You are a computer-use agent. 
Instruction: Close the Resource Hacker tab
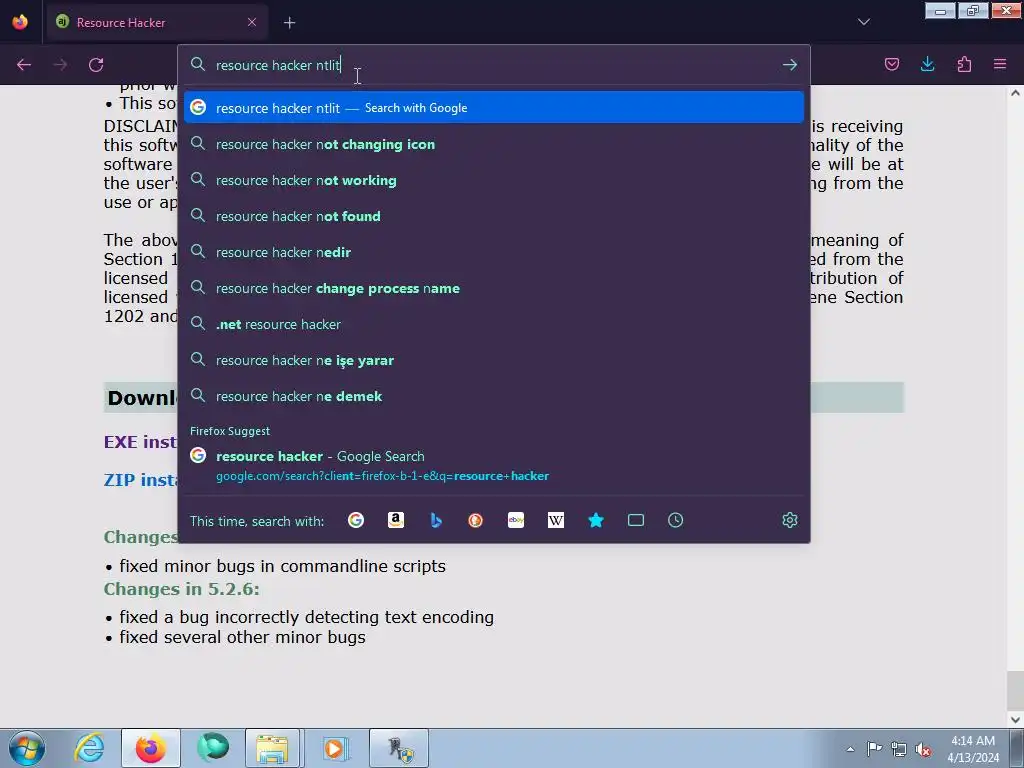click(252, 22)
